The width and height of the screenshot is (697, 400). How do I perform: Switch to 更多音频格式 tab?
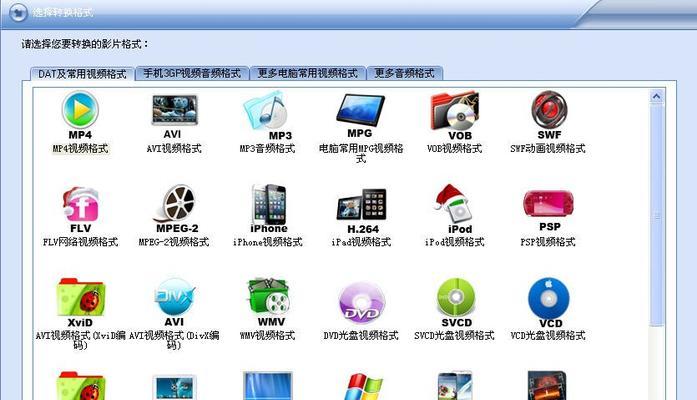pos(405,73)
